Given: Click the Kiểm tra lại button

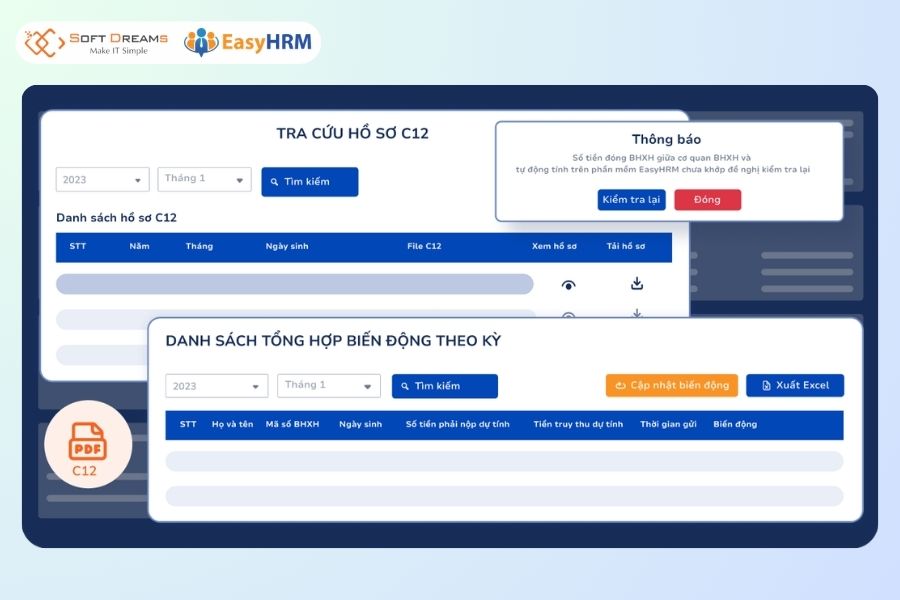Looking at the screenshot, I should 631,200.
